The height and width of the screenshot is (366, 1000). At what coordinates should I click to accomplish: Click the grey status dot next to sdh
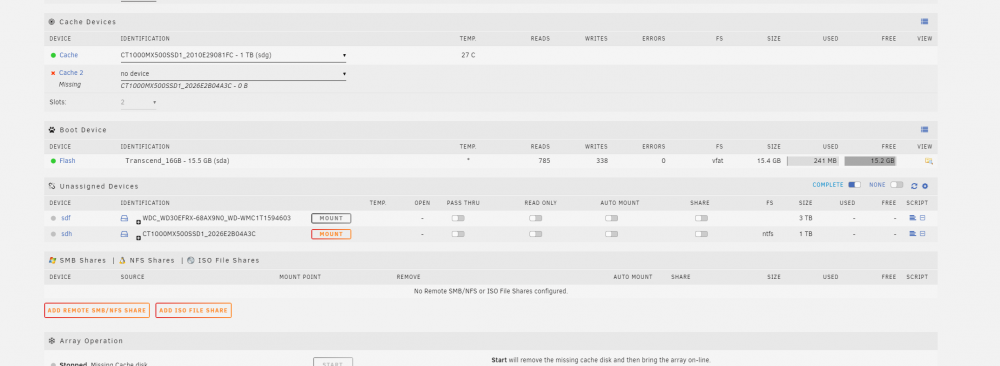click(53, 234)
